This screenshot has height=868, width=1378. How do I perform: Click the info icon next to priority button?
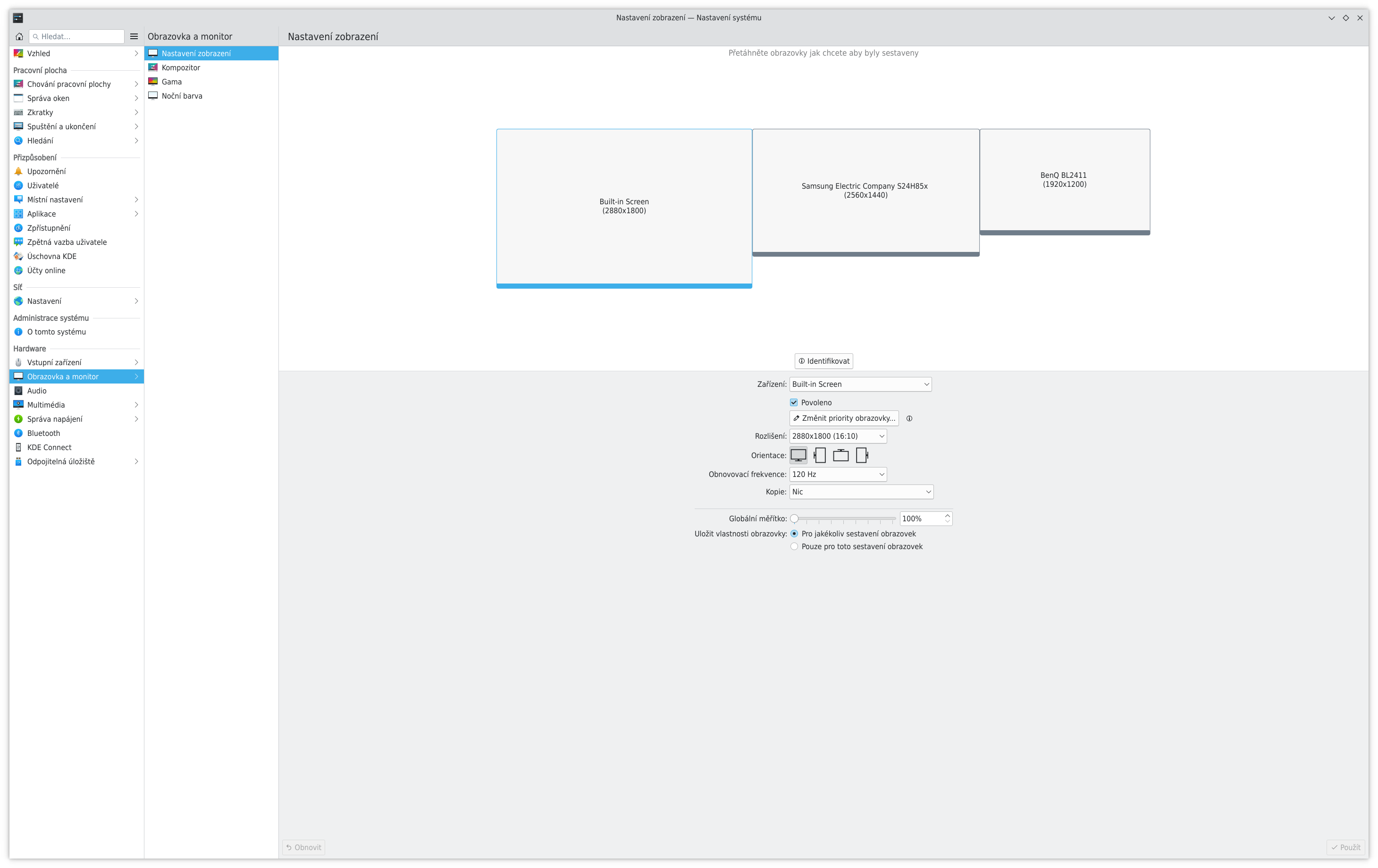909,418
